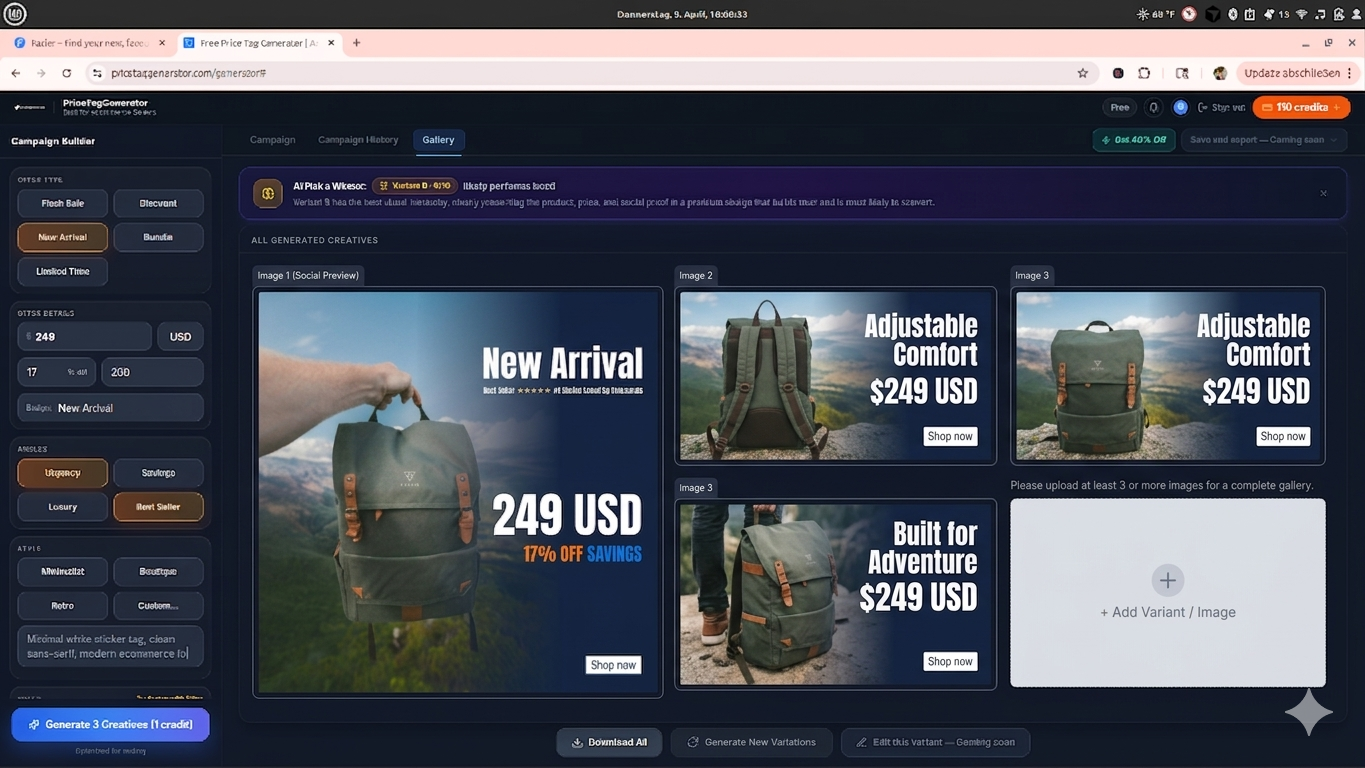Viewport: 1365px width, 768px height.
Task: Open the top-right Image 3 Adjustable Comfort creative
Action: tap(1168, 376)
